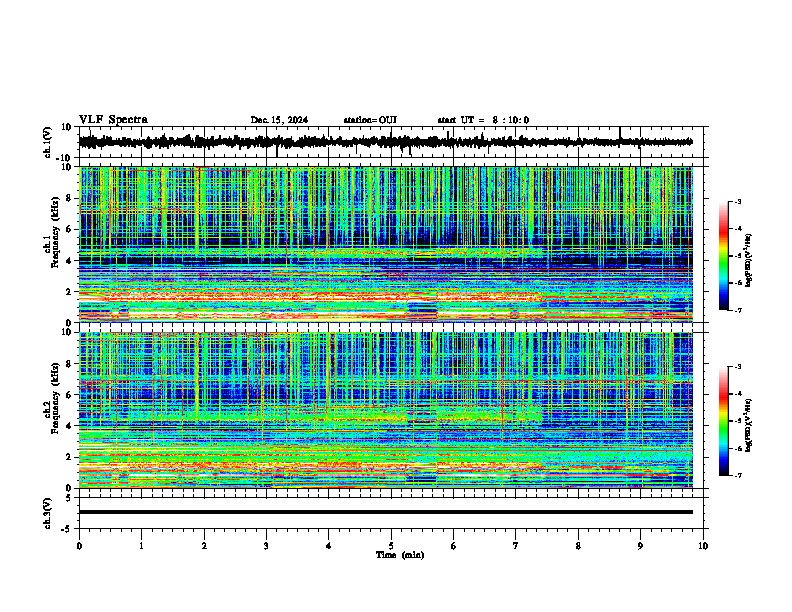
Task: Click the "-7" label on ch.1 color scale
Action: (x=738, y=310)
